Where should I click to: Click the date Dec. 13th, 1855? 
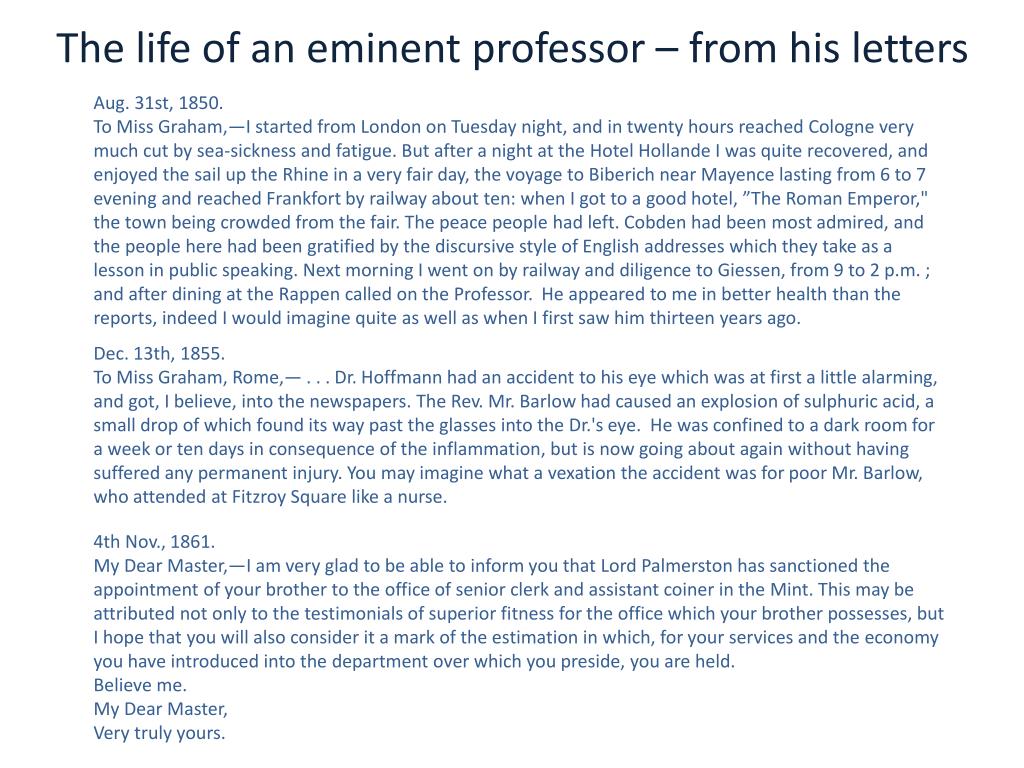[159, 354]
